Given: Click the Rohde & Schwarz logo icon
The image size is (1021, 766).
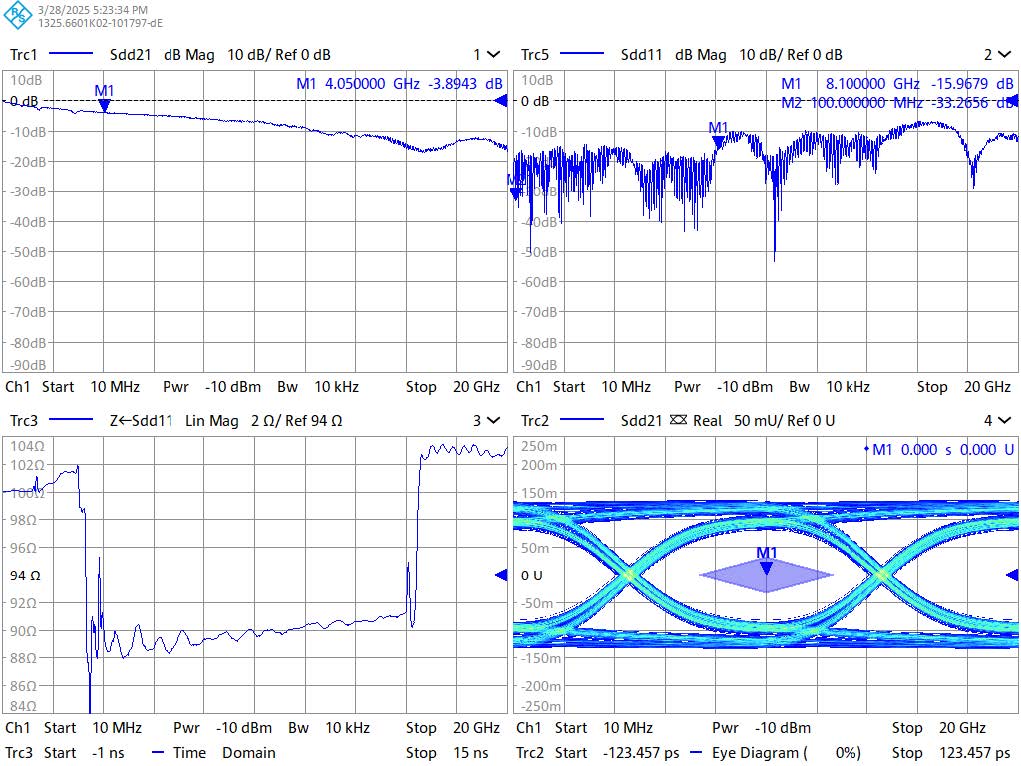Looking at the screenshot, I should tap(18, 15).
